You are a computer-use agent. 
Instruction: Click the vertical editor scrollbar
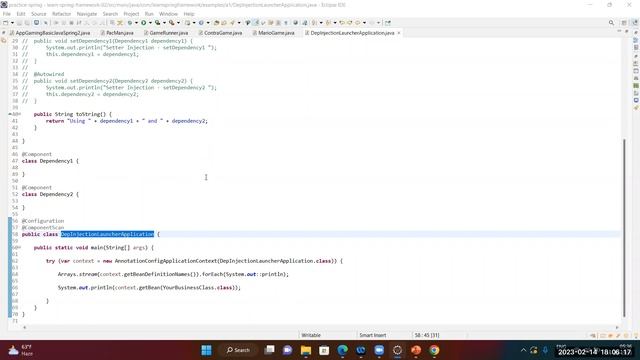[624, 228]
